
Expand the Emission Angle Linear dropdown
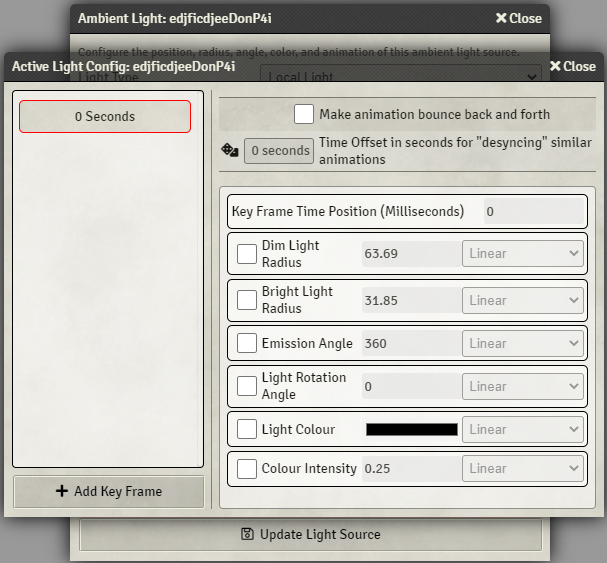click(523, 343)
